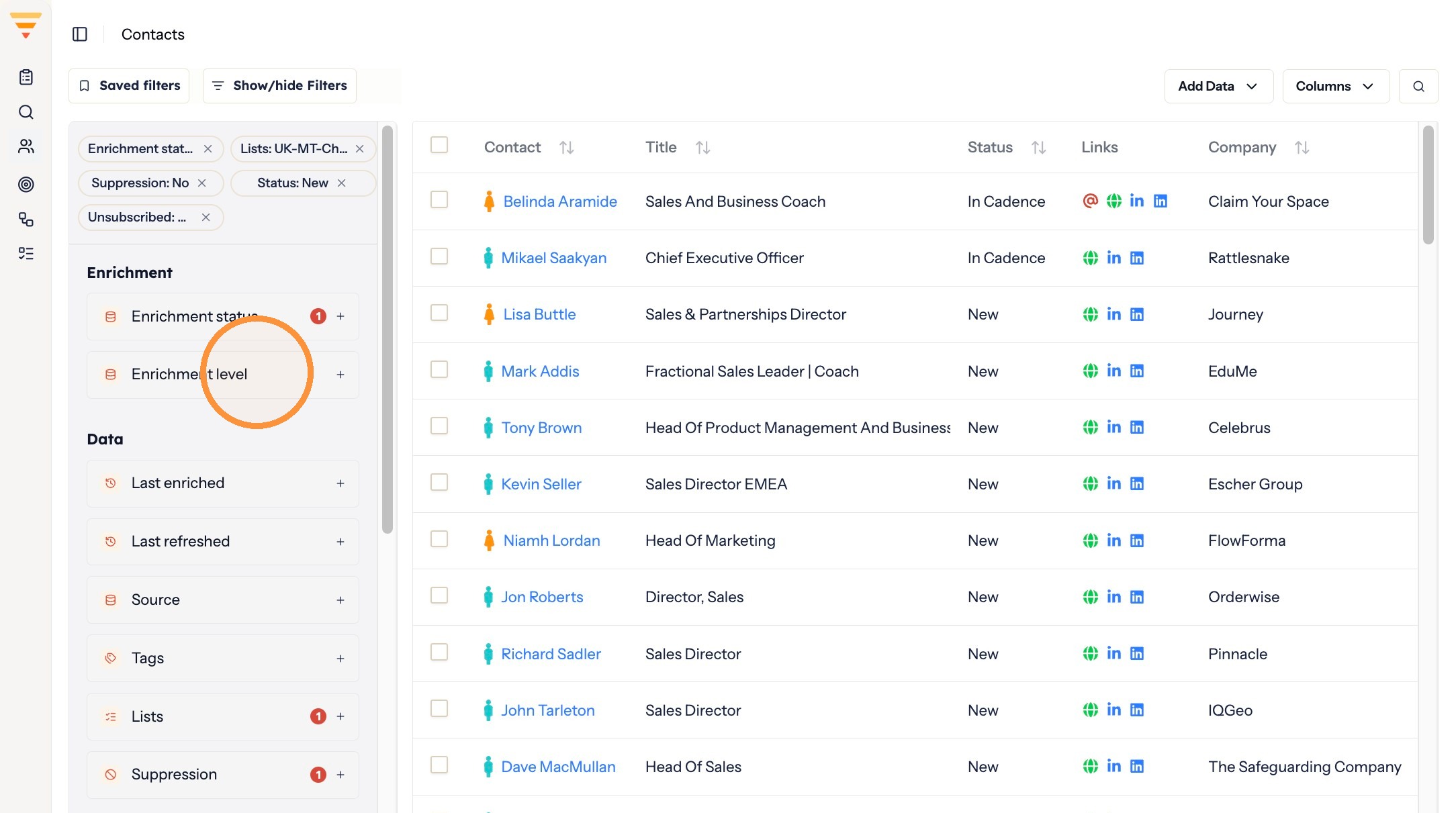Tick the select-all checkbox in table header
This screenshot has width=1456, height=813.
(x=439, y=145)
